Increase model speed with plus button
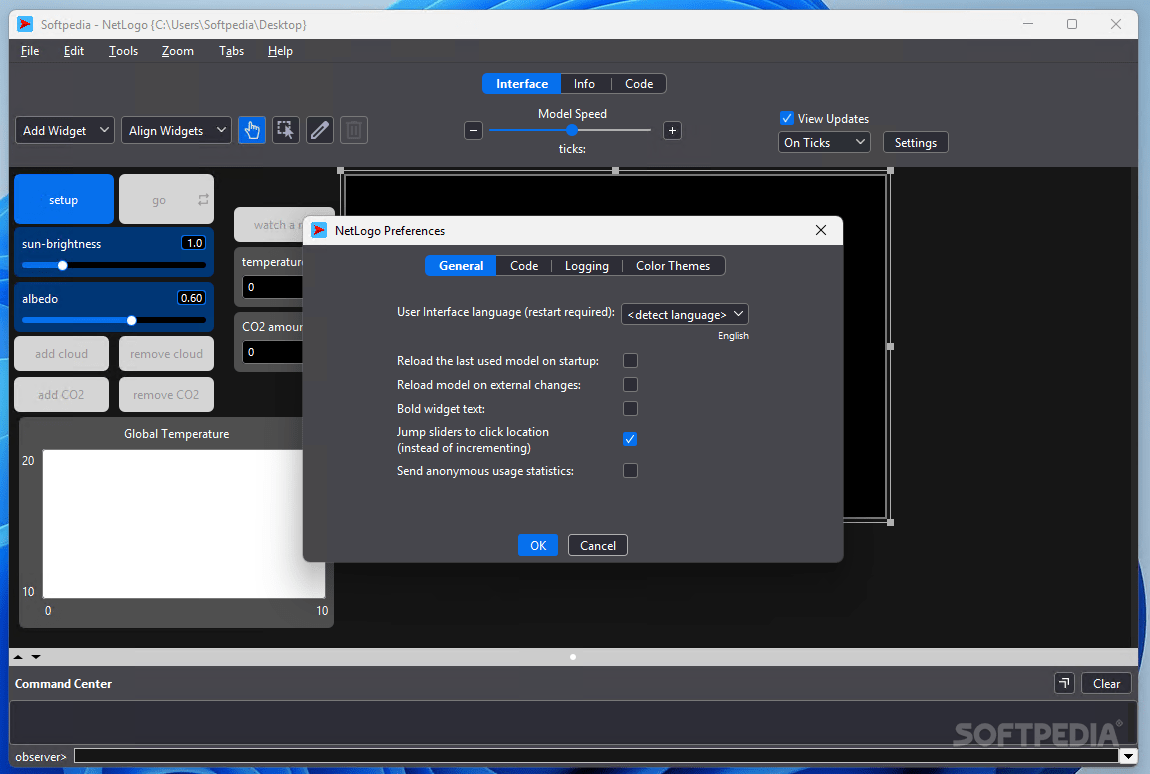Image resolution: width=1150 pixels, height=774 pixels. [672, 131]
